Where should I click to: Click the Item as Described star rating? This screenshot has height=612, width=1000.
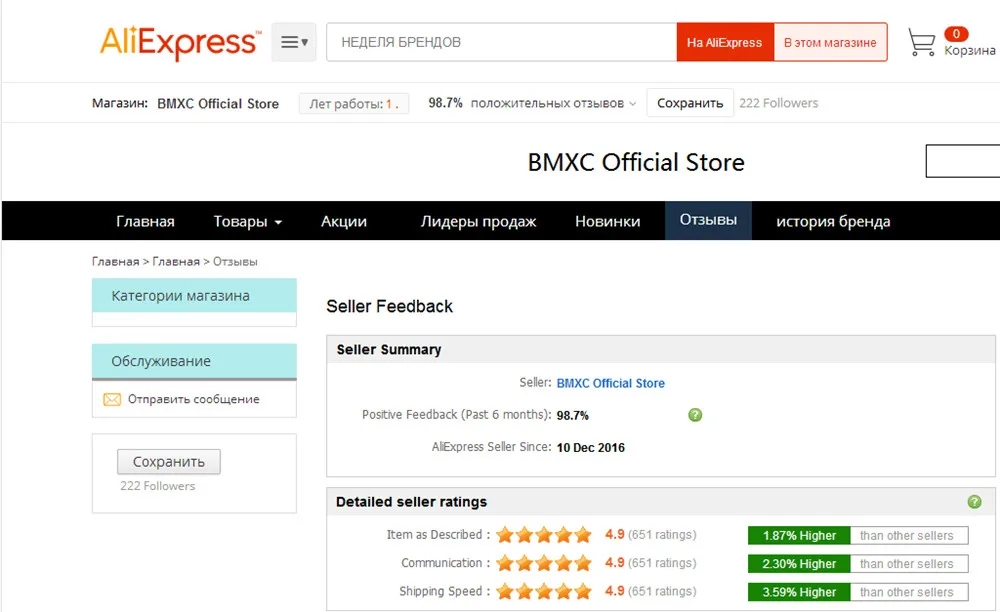click(x=544, y=535)
